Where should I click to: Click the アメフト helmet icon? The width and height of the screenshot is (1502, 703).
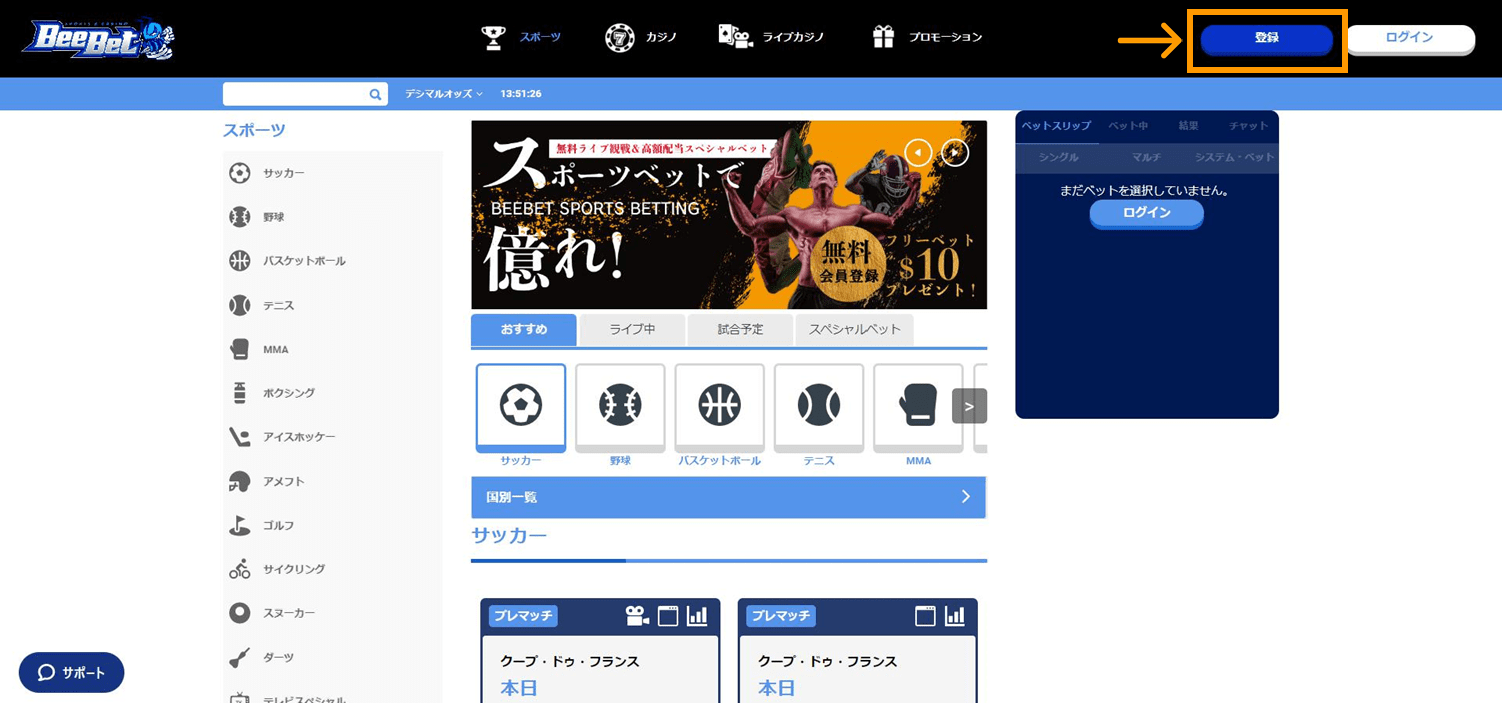[240, 481]
